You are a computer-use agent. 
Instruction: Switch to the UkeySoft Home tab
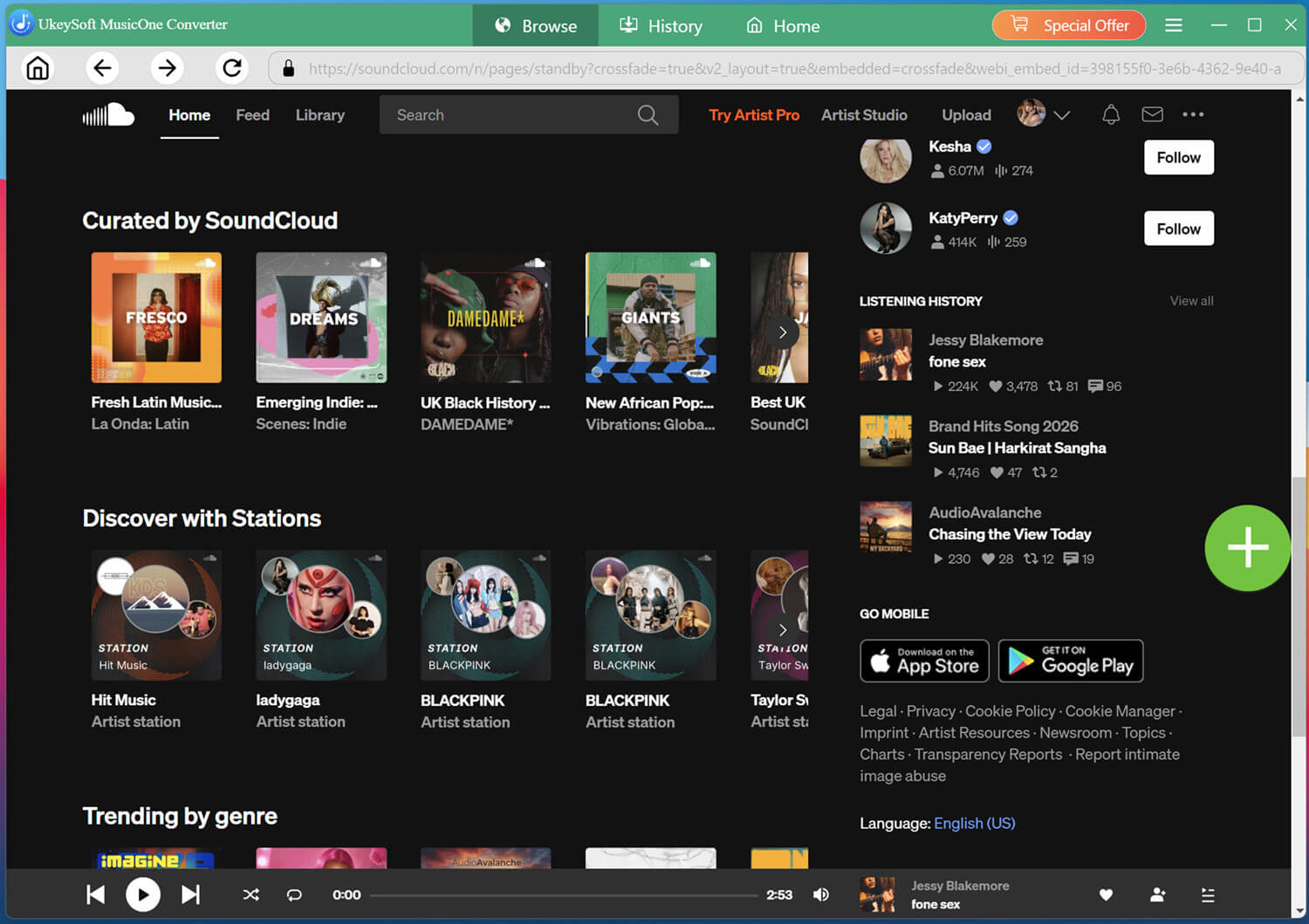click(x=783, y=25)
